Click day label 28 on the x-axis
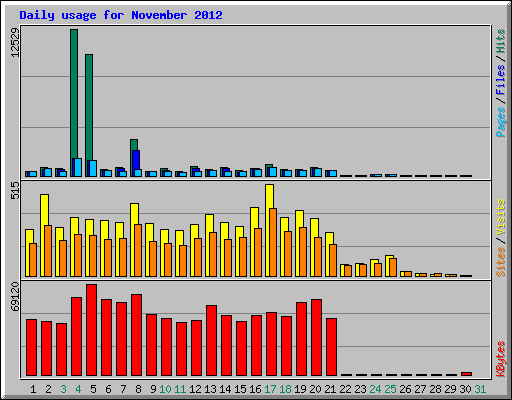Image resolution: width=512 pixels, height=400 pixels. pos(435,389)
